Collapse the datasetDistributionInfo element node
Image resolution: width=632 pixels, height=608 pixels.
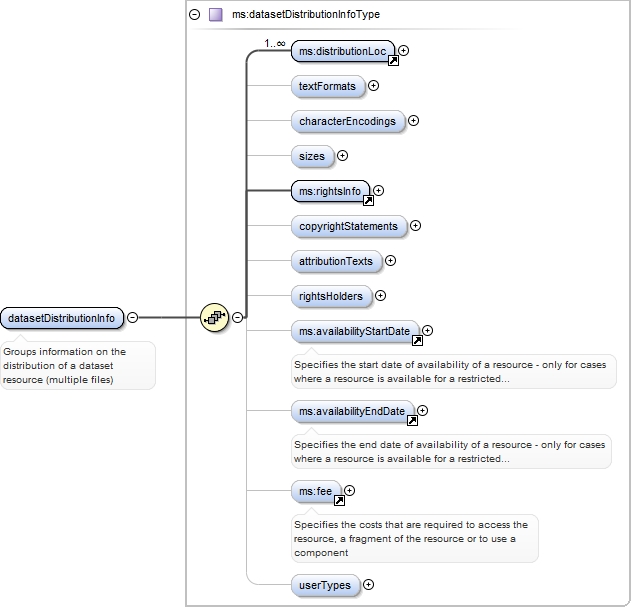(133, 318)
